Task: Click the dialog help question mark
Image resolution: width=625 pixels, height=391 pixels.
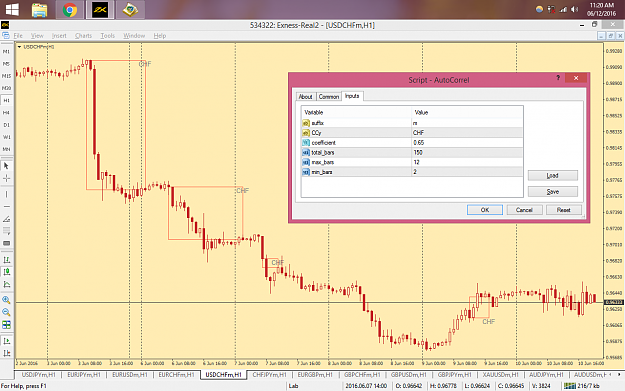Action: [558, 78]
